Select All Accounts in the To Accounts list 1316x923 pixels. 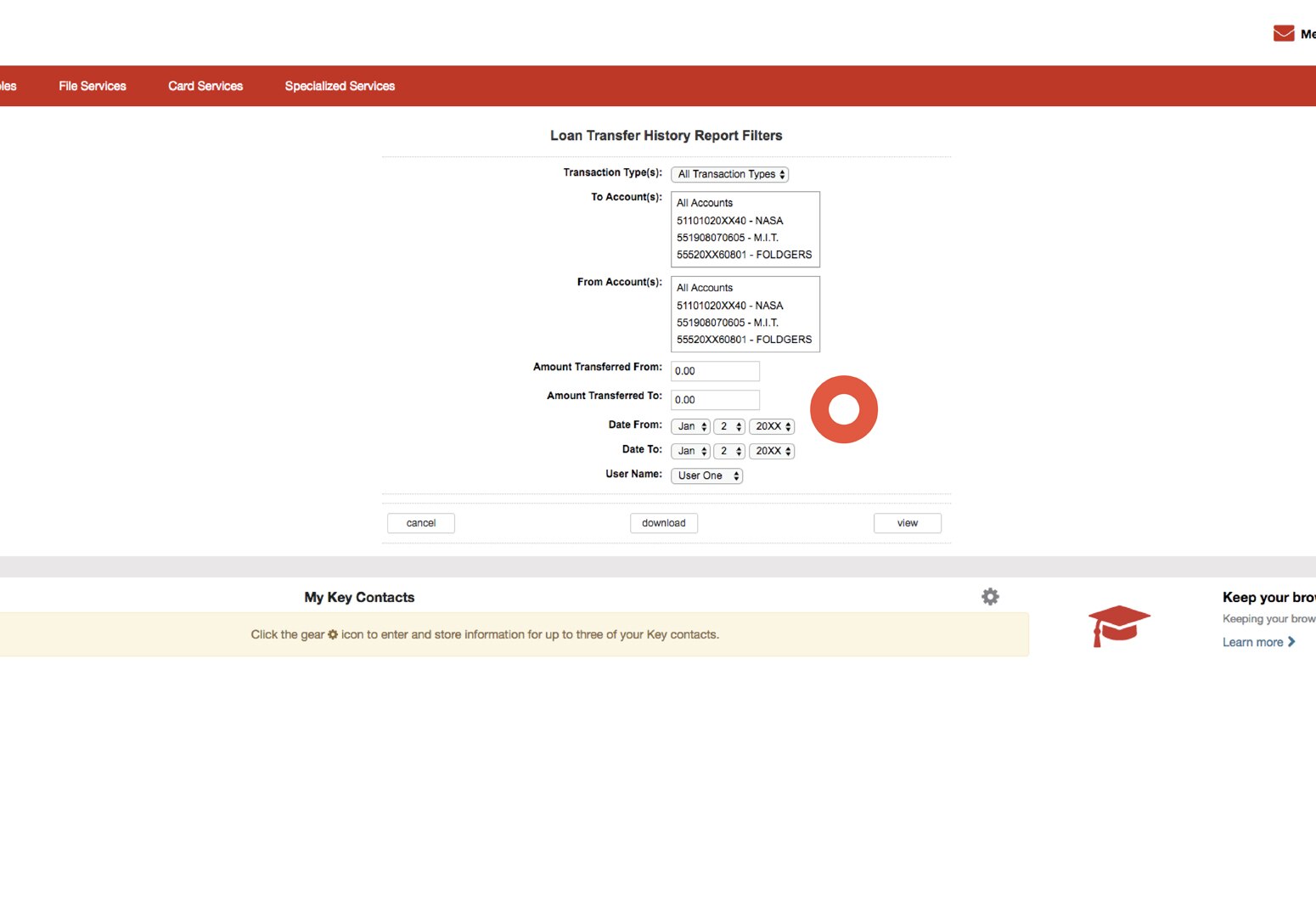coord(704,203)
